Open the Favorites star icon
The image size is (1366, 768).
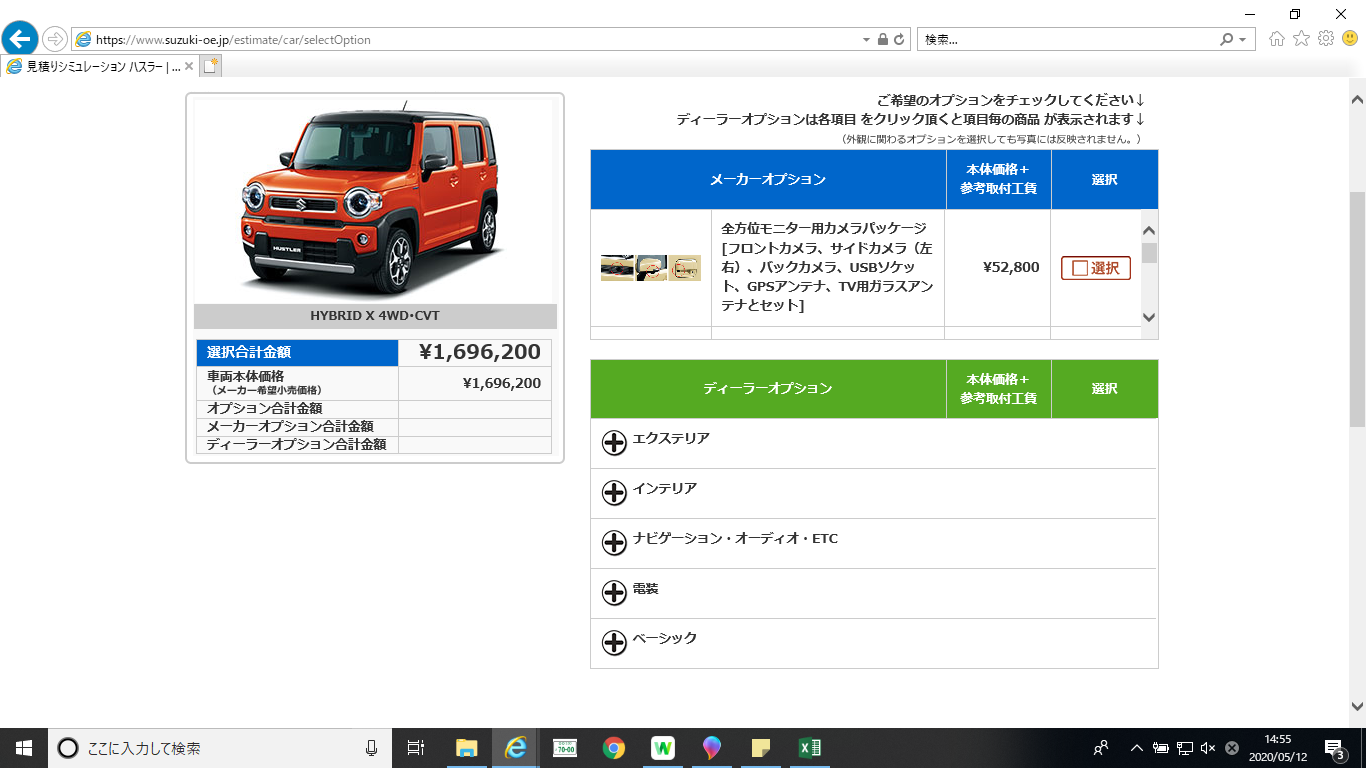(x=1301, y=39)
